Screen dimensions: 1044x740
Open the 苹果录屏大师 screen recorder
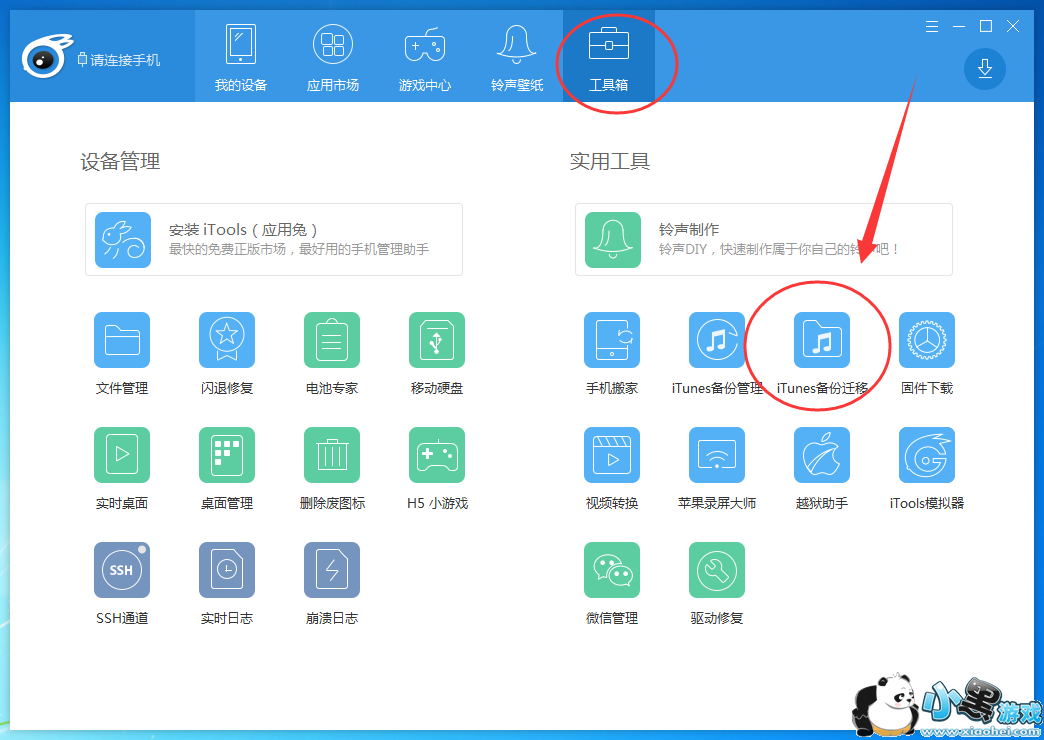coord(717,455)
